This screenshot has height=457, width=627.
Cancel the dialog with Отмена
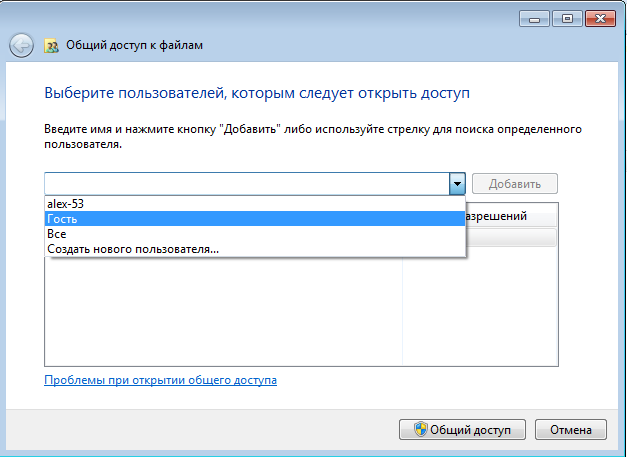point(571,430)
